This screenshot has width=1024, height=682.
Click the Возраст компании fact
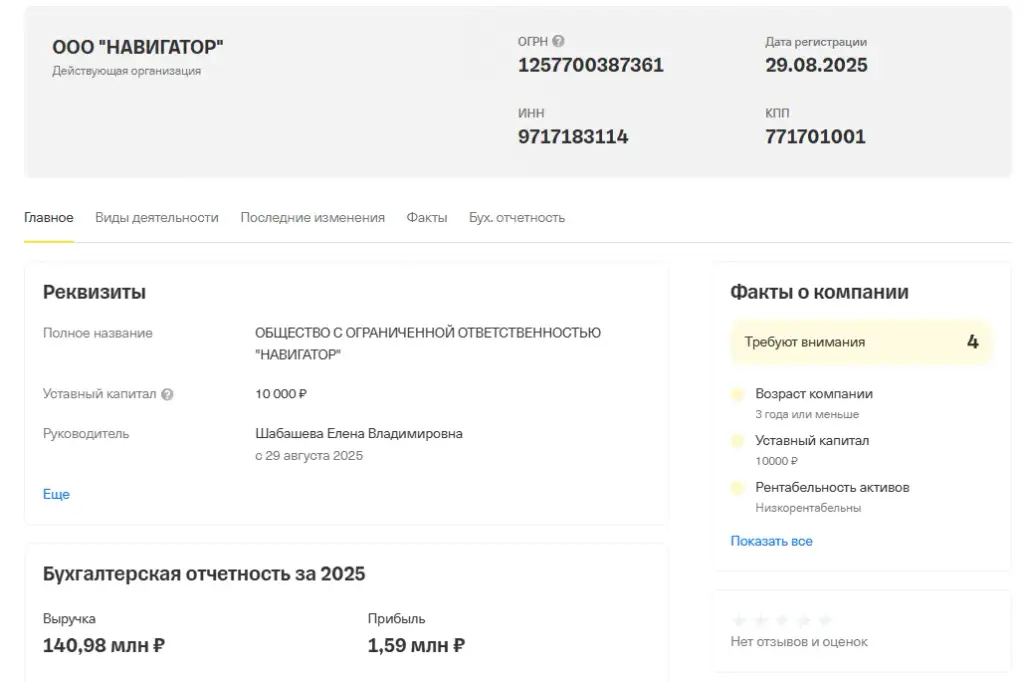tap(814, 394)
